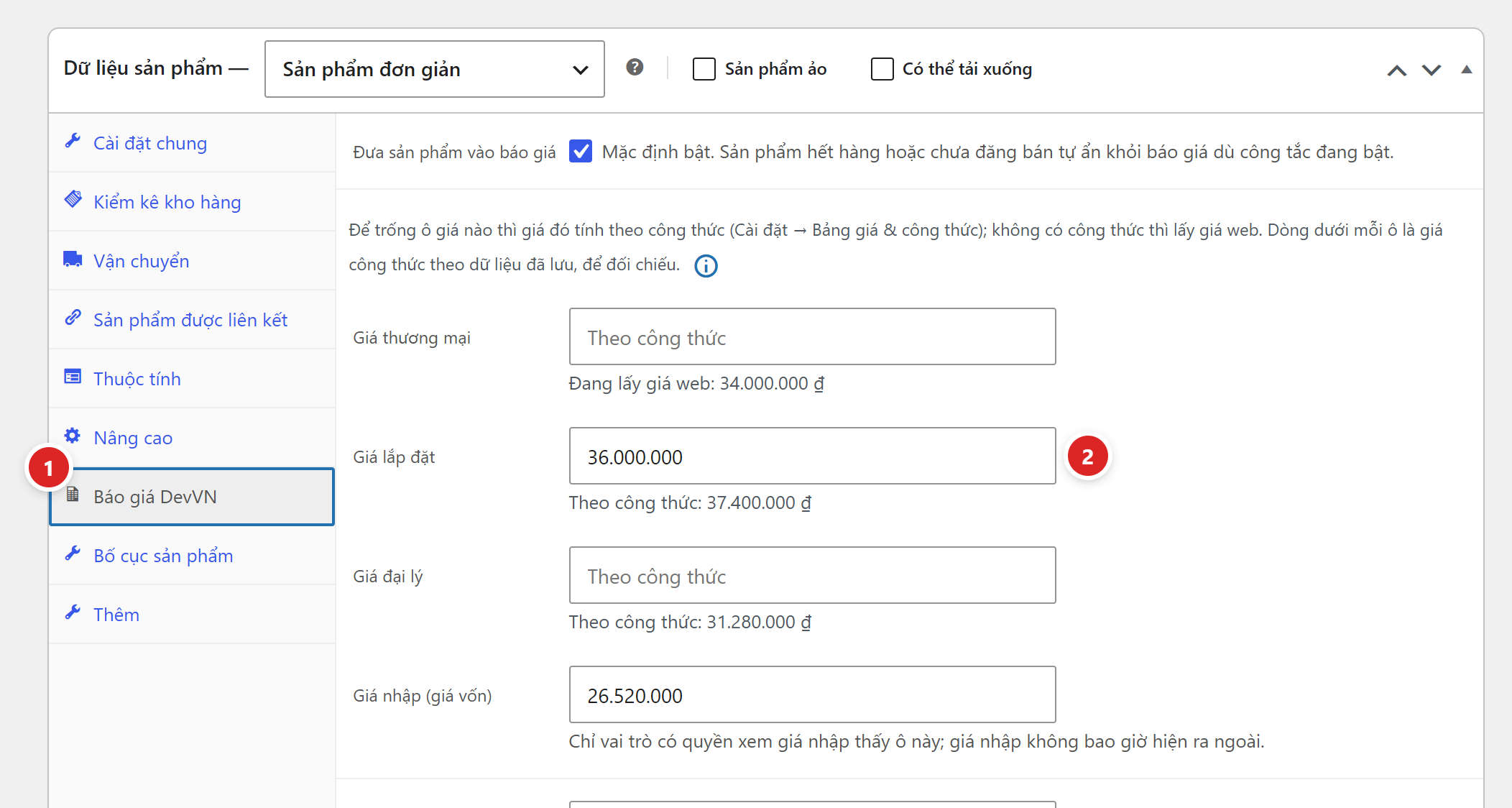Select the Sản phẩm được liên kết tab

(x=192, y=320)
